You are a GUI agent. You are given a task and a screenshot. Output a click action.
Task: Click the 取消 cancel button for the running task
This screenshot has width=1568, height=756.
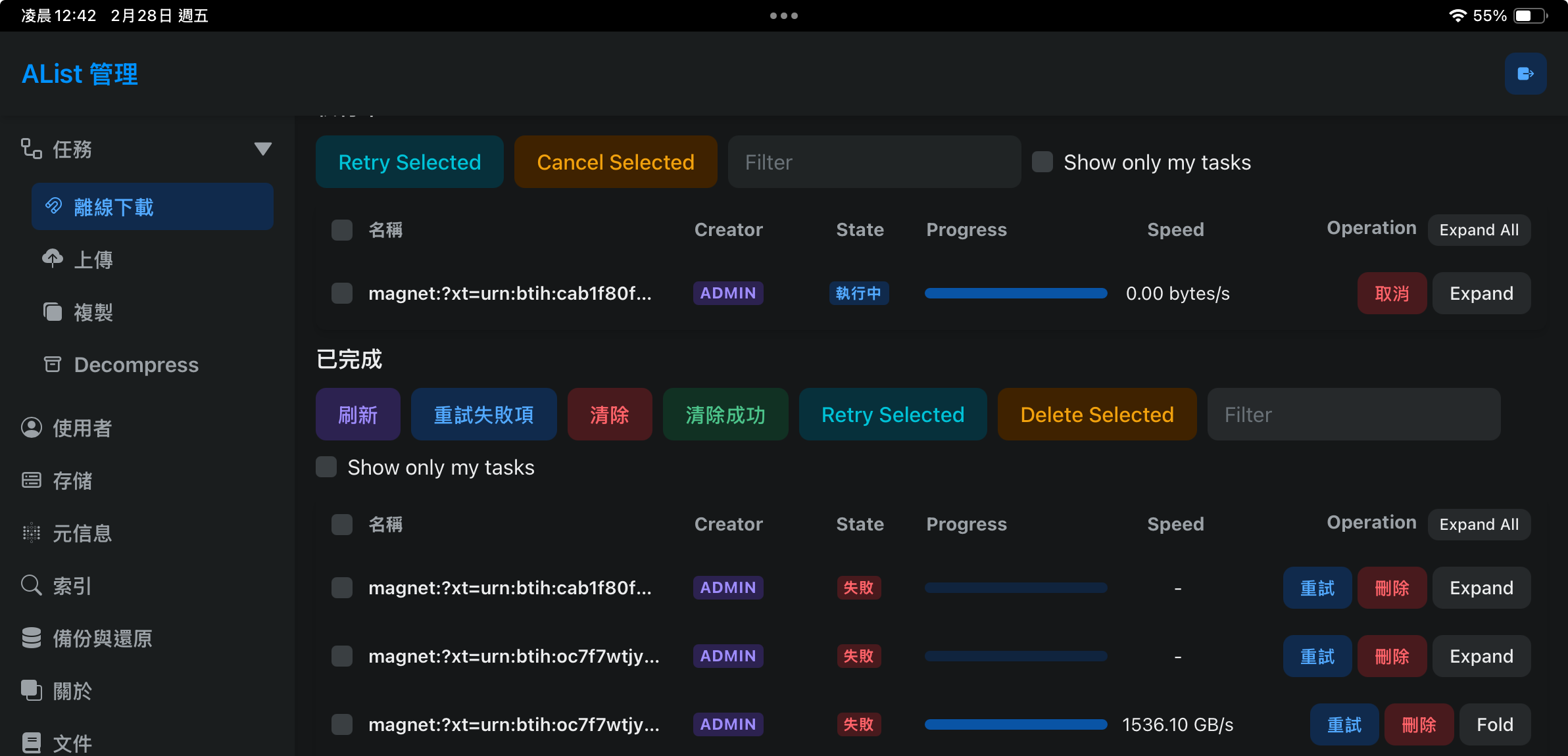coord(1392,293)
